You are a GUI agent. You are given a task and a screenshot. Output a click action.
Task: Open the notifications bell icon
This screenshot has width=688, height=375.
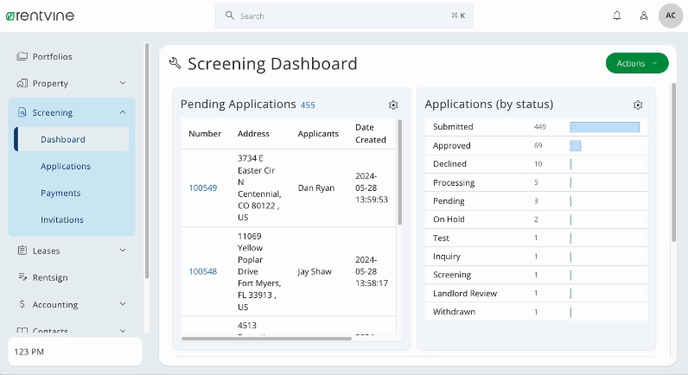[x=616, y=16]
